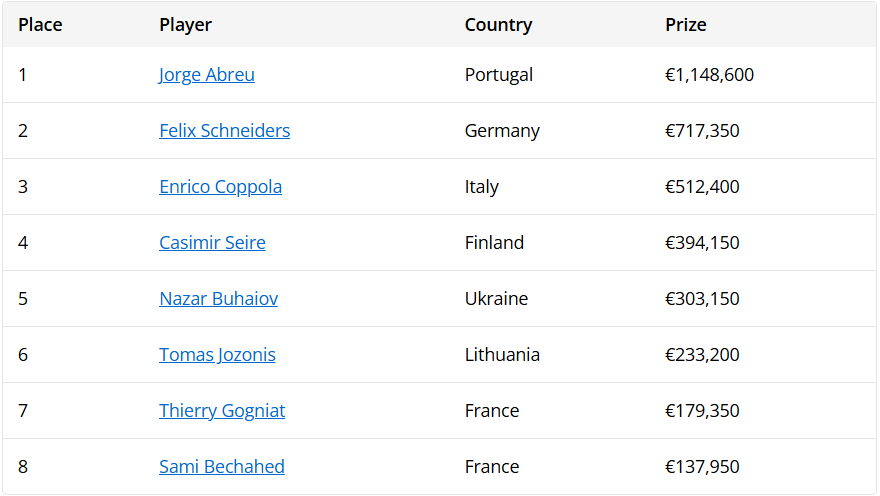Click the Place column header
This screenshot has height=496, width=880.
point(40,25)
